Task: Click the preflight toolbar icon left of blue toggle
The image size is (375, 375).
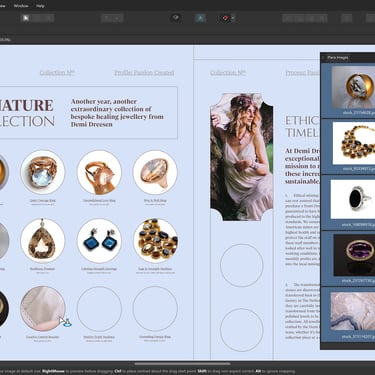Action: 176,18
